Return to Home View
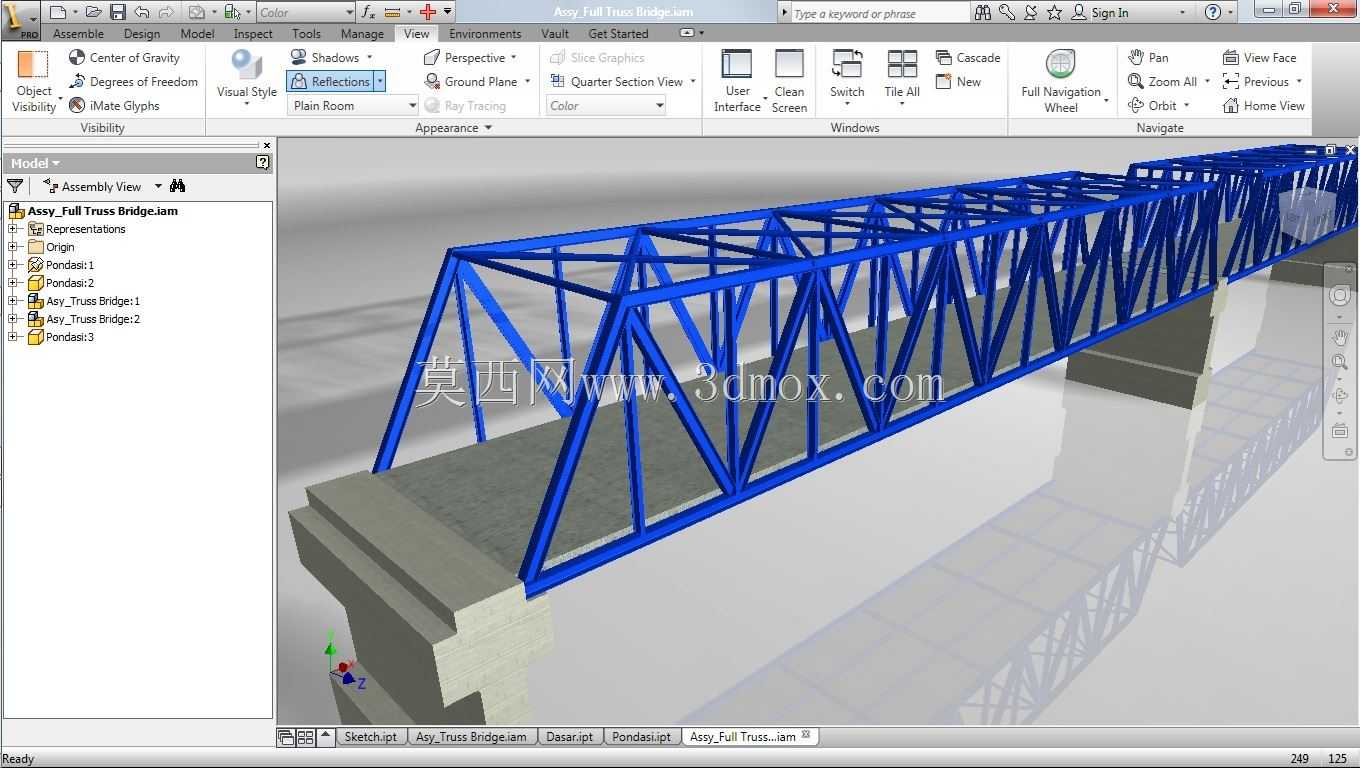This screenshot has width=1360, height=768. pos(1263,105)
